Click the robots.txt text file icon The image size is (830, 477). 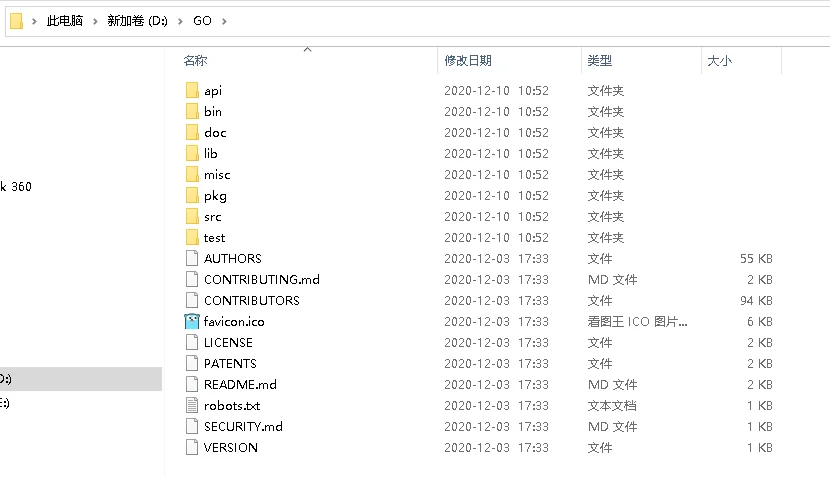[192, 406]
